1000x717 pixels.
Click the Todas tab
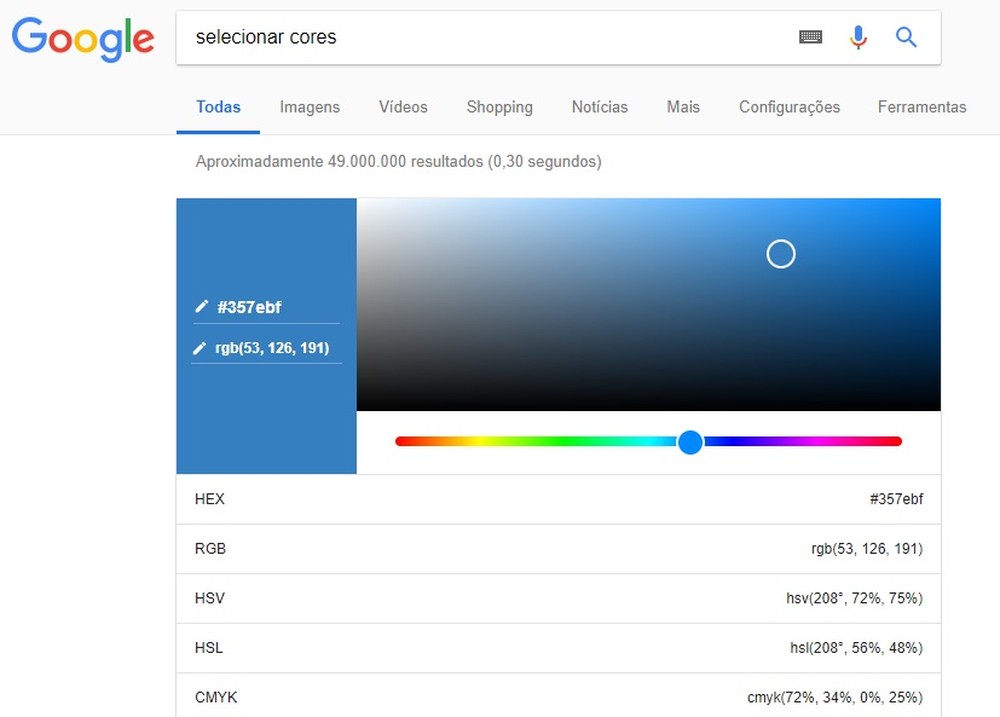click(217, 107)
